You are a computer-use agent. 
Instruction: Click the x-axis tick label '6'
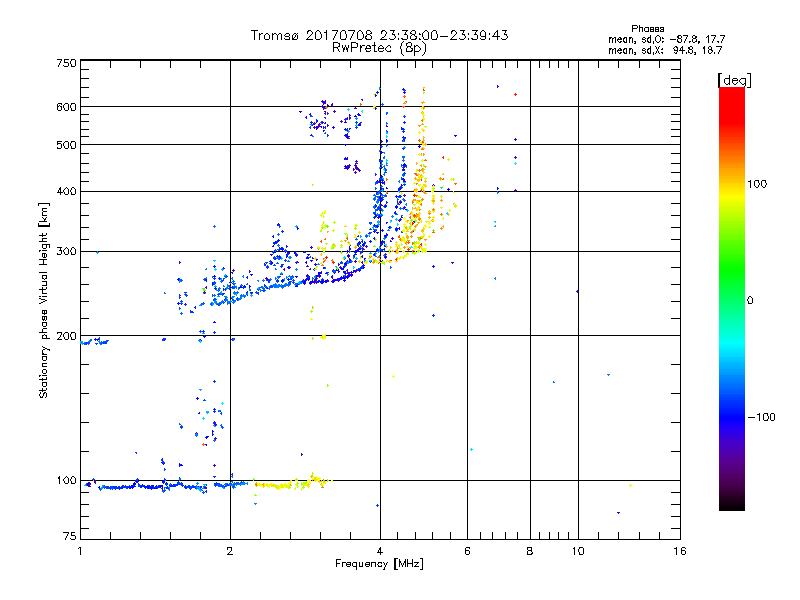(x=467, y=551)
